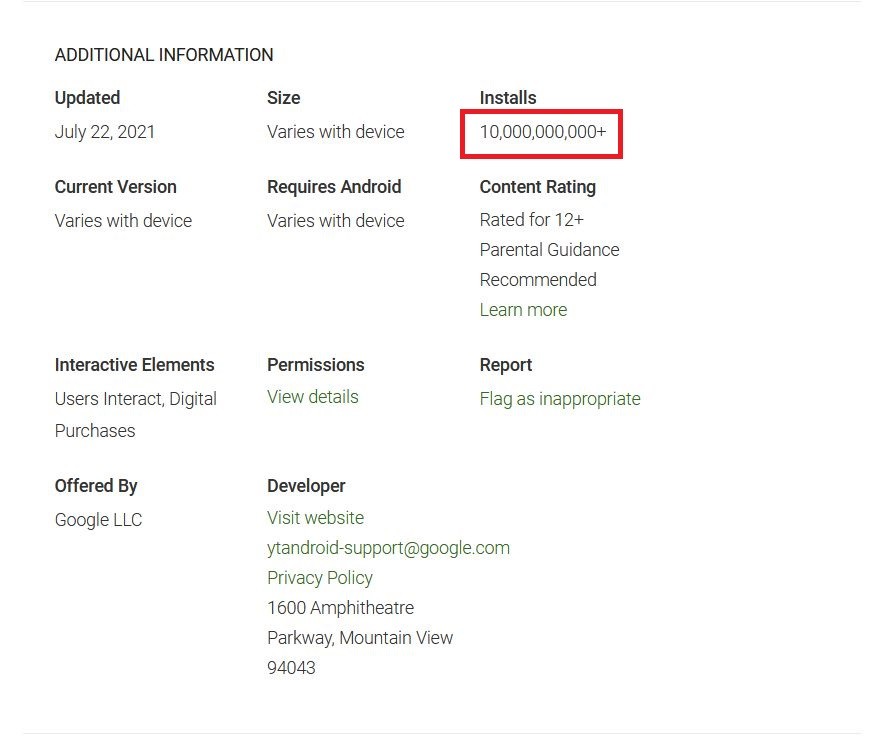The height and width of the screenshot is (741, 881).
Task: Click the Size label
Action: coord(283,98)
